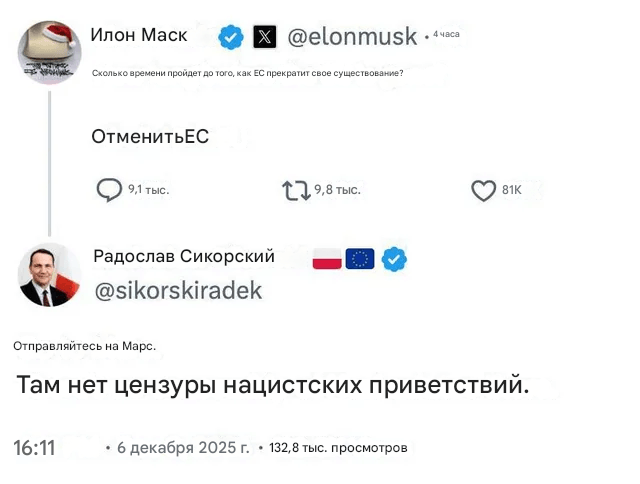Click the 16:11 time stamp
640x484 pixels.
coord(35,448)
